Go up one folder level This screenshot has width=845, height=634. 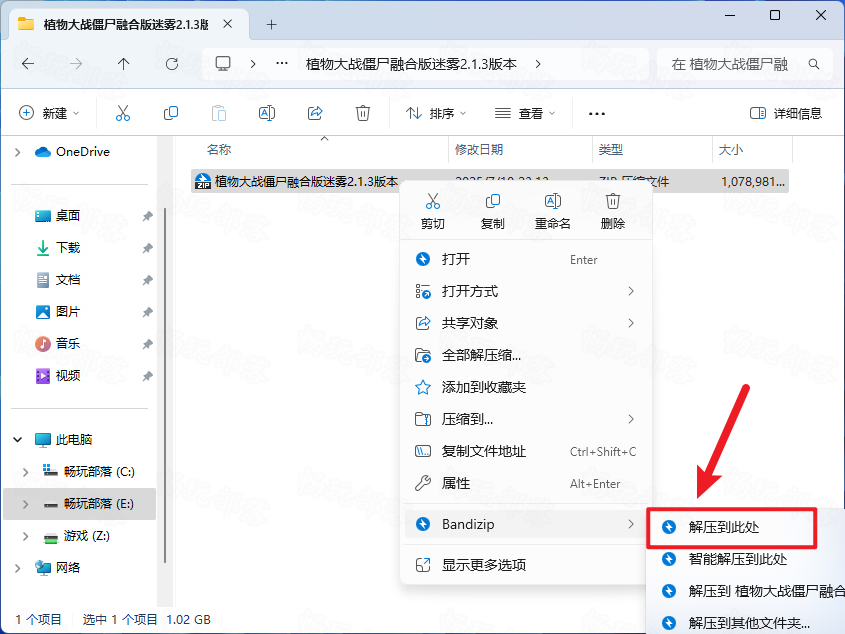123,64
